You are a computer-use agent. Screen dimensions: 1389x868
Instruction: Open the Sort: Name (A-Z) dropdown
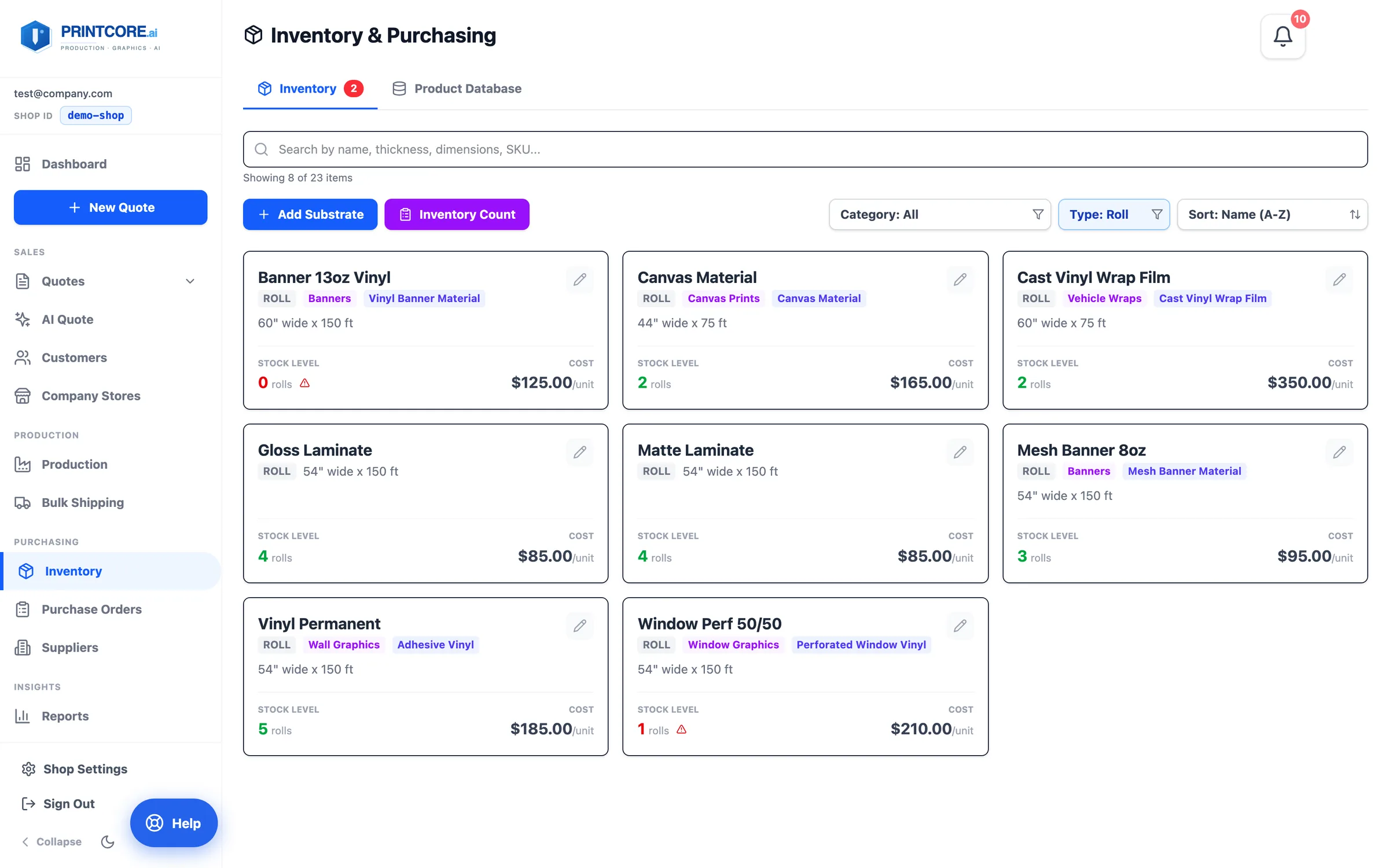(1272, 215)
